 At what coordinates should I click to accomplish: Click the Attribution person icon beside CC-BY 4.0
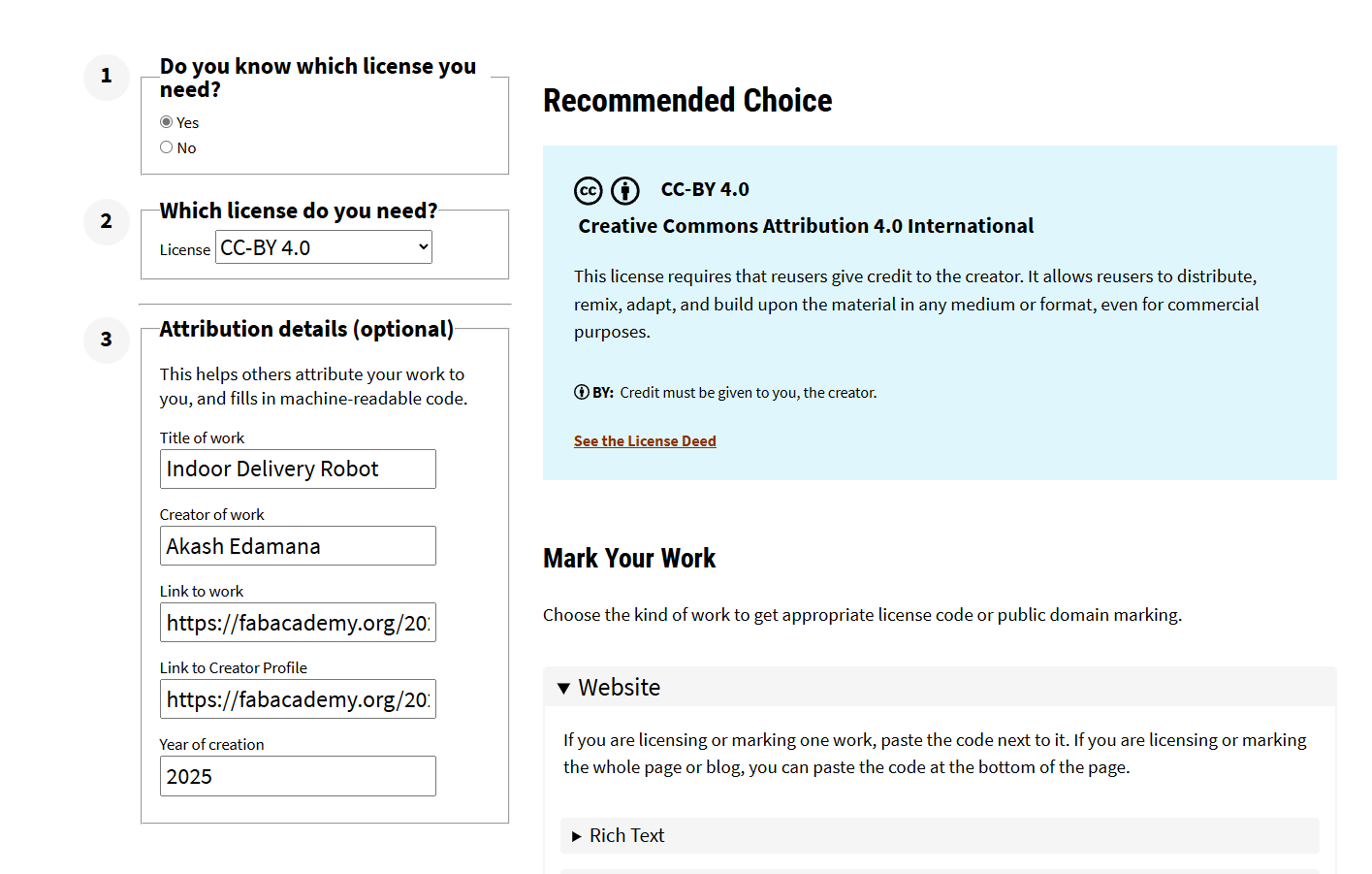(625, 191)
